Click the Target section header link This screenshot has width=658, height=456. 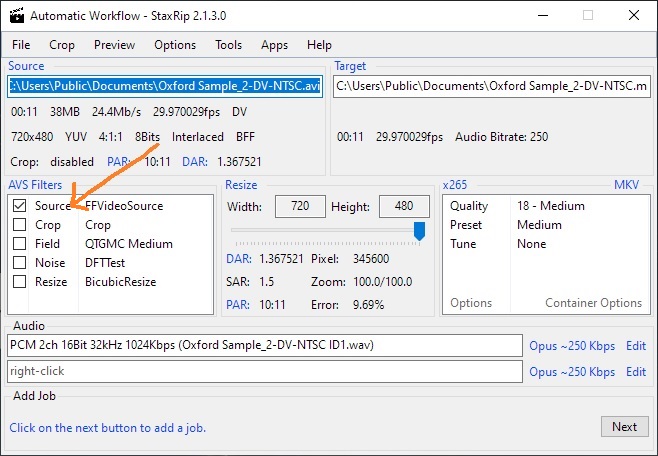click(350, 66)
